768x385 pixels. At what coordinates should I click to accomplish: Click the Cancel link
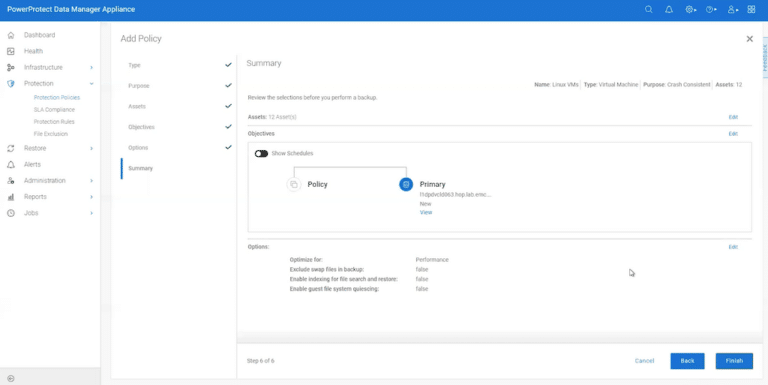click(644, 361)
